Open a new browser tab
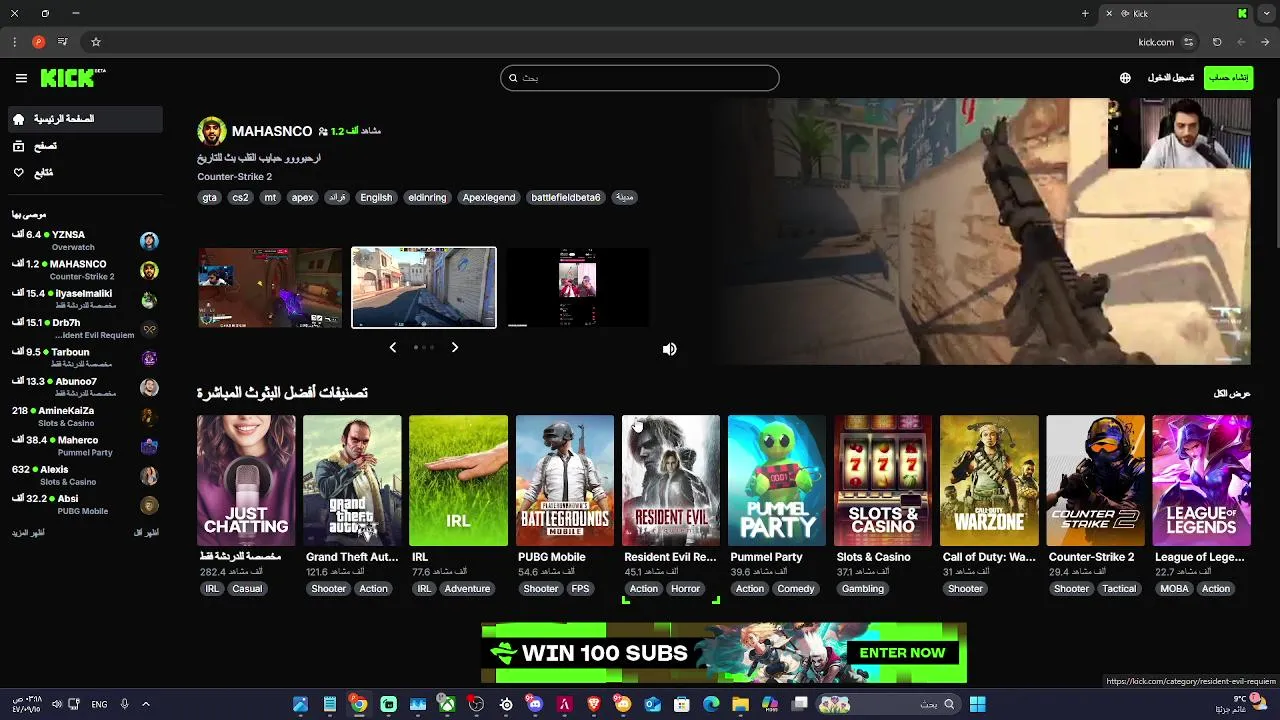 click(1085, 13)
